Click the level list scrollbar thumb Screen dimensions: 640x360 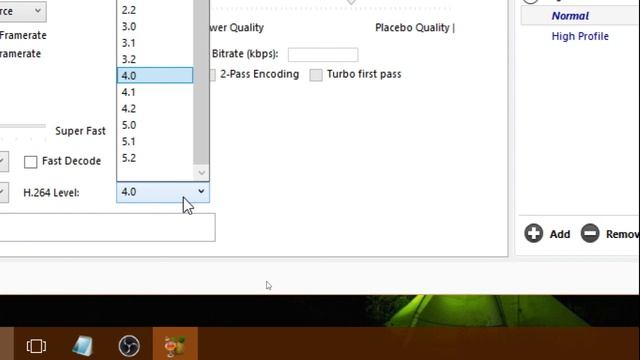click(x=201, y=82)
